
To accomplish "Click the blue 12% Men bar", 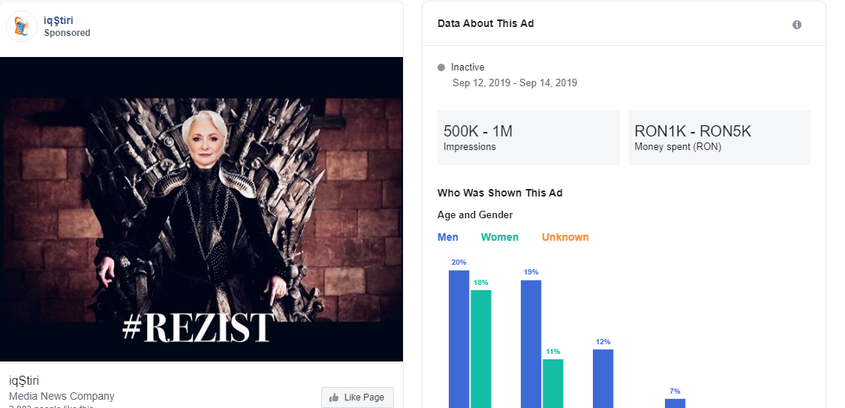I will [x=603, y=377].
